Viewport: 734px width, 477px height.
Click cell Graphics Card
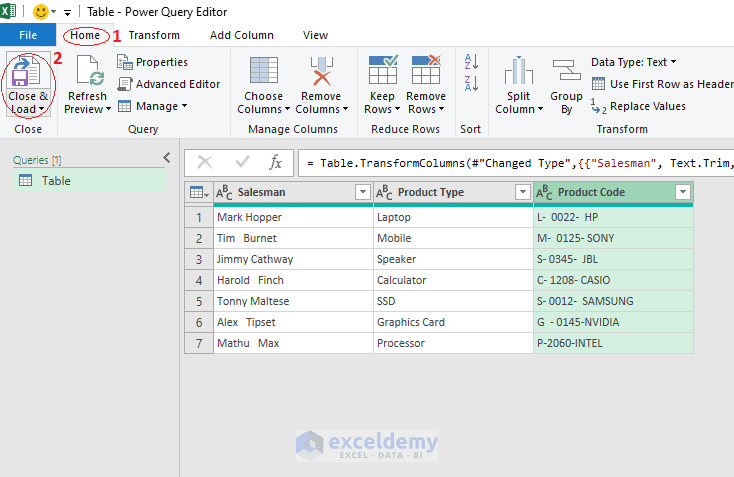(x=454, y=323)
